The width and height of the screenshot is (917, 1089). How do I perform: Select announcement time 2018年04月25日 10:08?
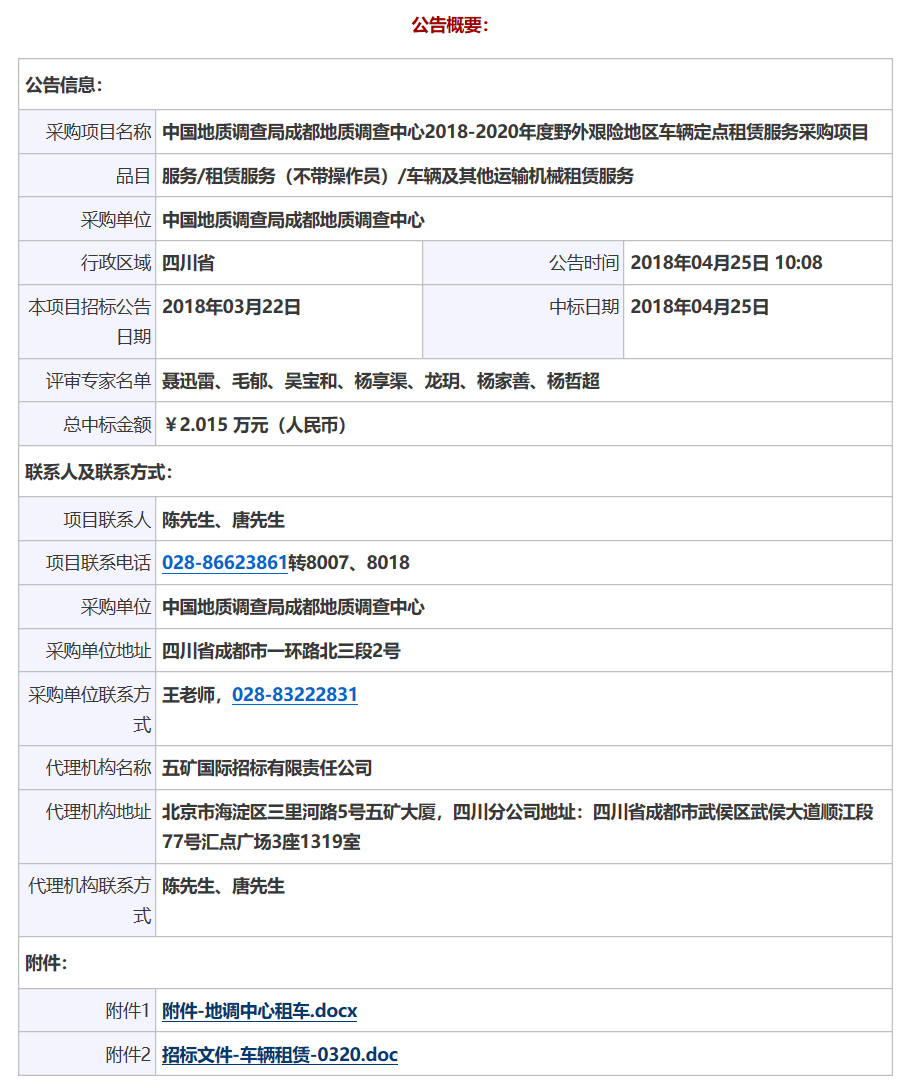point(726,263)
